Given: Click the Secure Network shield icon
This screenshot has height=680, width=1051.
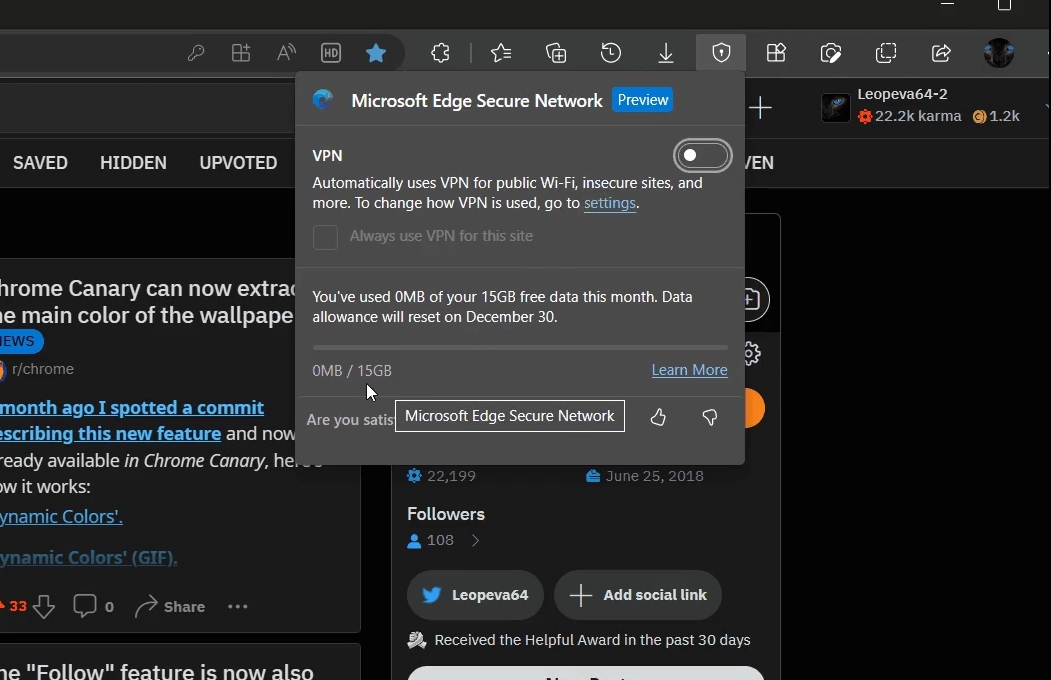Looking at the screenshot, I should (x=721, y=53).
